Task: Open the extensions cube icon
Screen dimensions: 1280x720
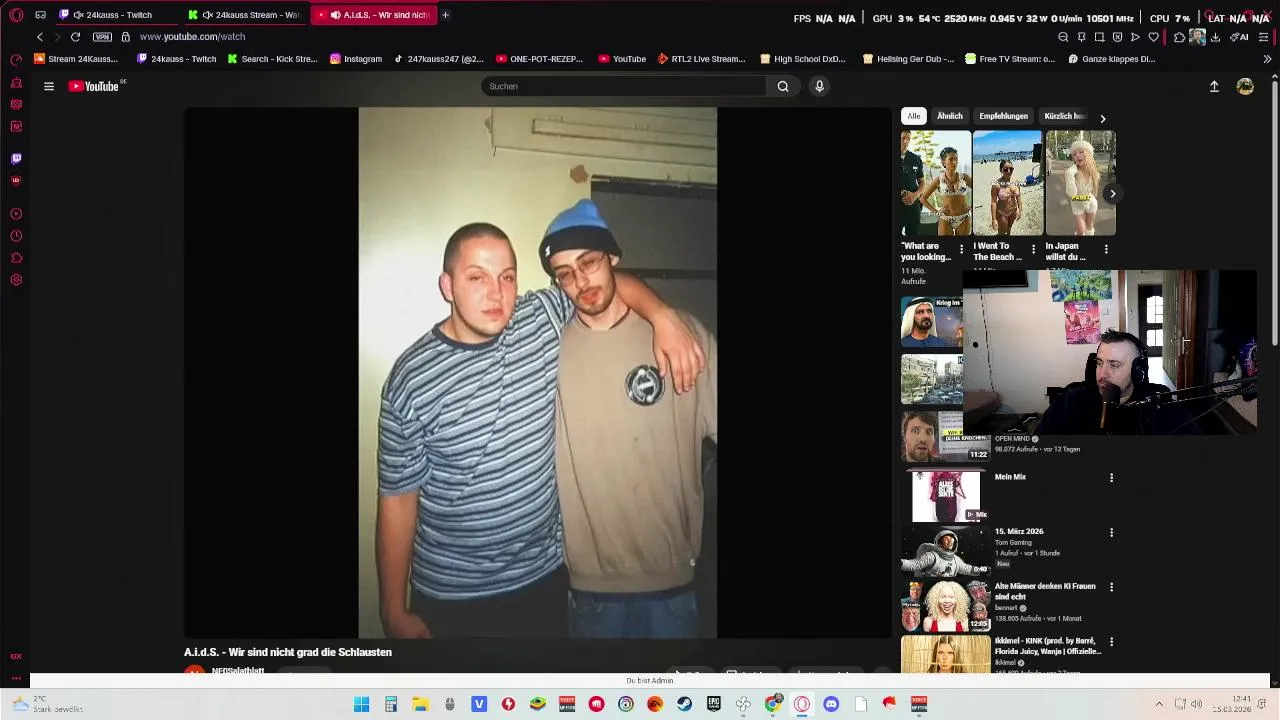Action: pyautogui.click(x=1179, y=37)
